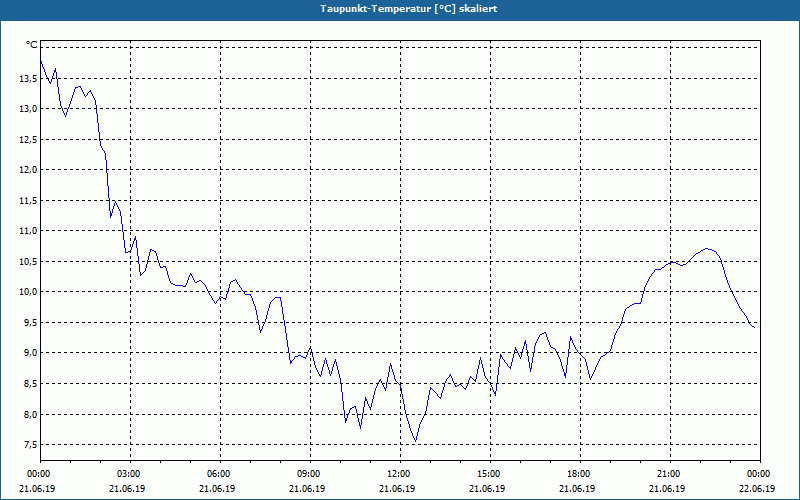The width and height of the screenshot is (800, 500).
Task: Select the '12,0' y-axis label
Action: coord(28,169)
